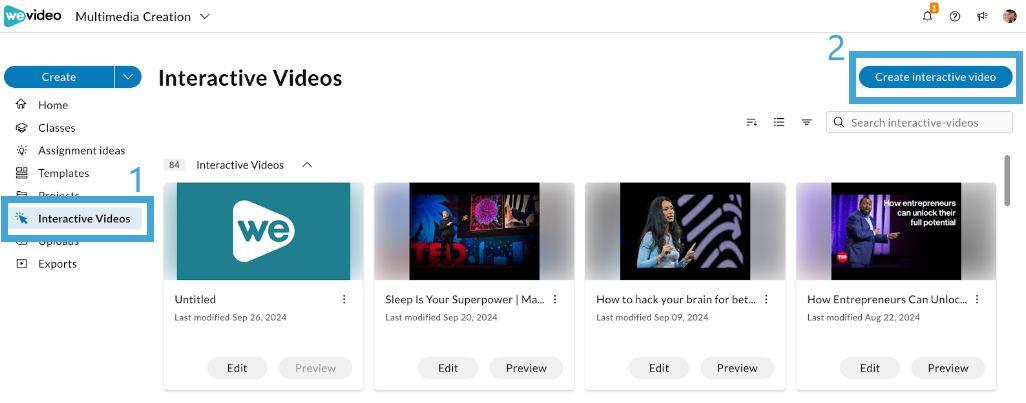Collapse the Interactive Videos section
1026x403 pixels.
[x=307, y=165]
